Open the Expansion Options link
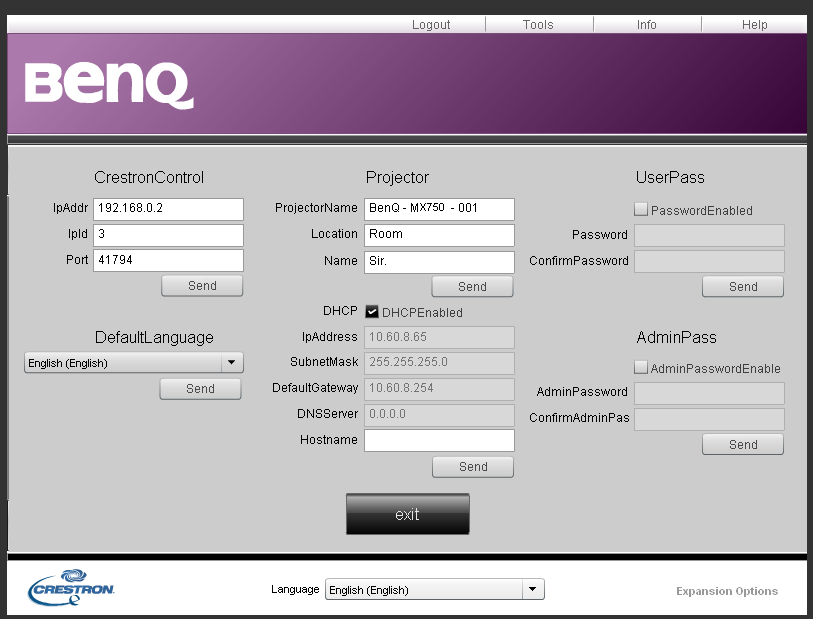The image size is (813, 619). point(727,591)
